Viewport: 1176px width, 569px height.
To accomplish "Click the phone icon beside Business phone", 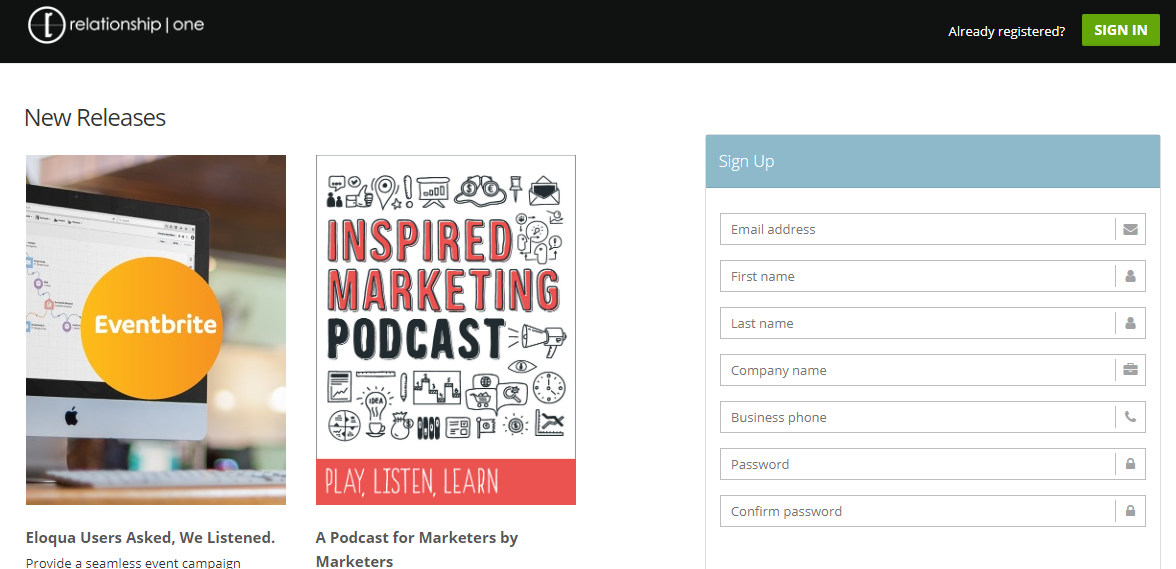I will [x=1130, y=418].
